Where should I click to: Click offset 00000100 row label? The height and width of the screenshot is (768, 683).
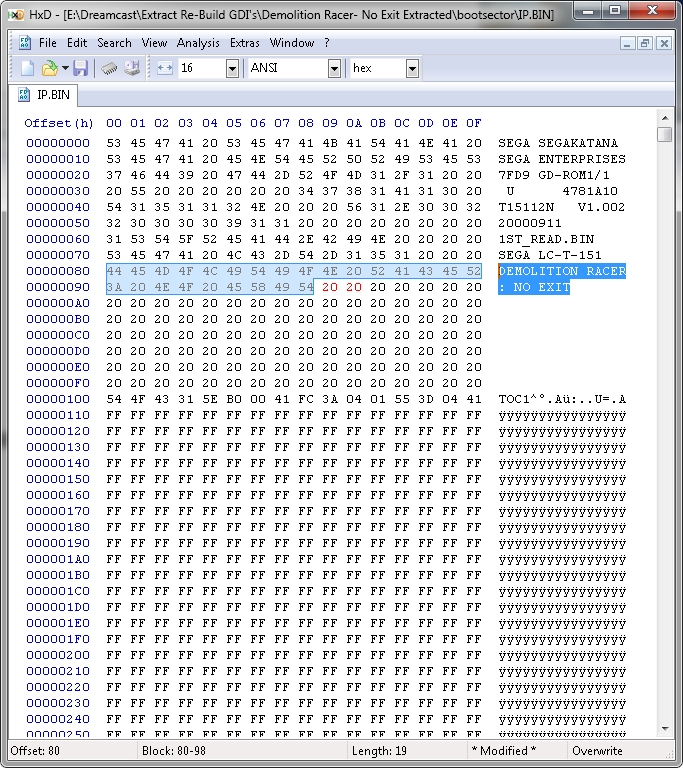click(x=58, y=399)
